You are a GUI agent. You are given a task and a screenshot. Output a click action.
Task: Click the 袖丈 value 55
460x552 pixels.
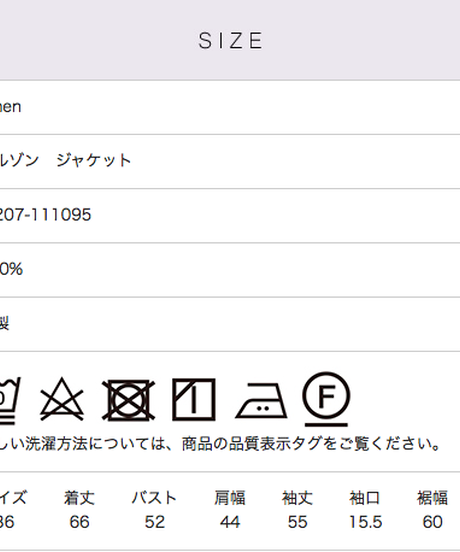click(x=297, y=522)
